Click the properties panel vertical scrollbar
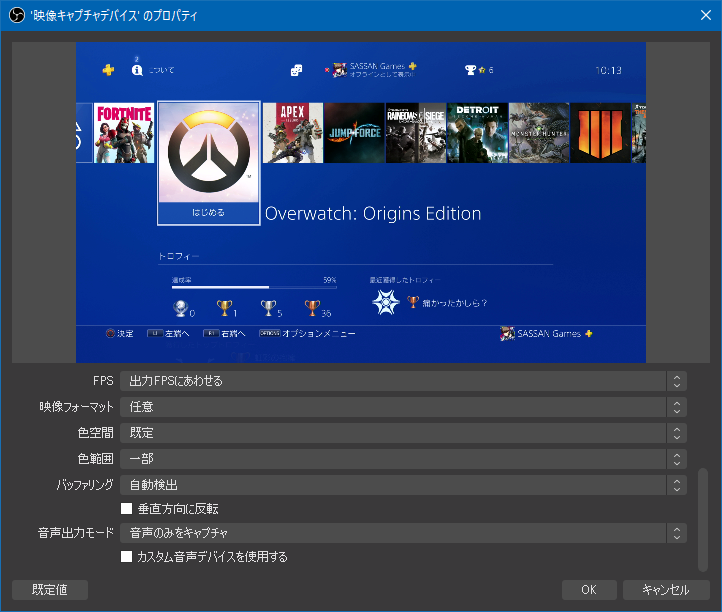The width and height of the screenshot is (722, 612). click(702, 519)
